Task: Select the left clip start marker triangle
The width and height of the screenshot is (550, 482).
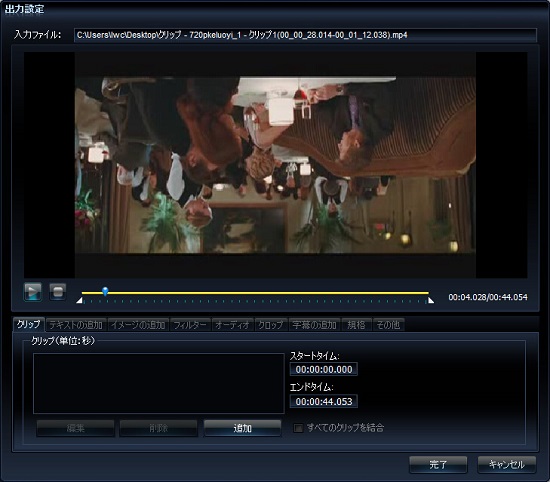Action: (79, 300)
